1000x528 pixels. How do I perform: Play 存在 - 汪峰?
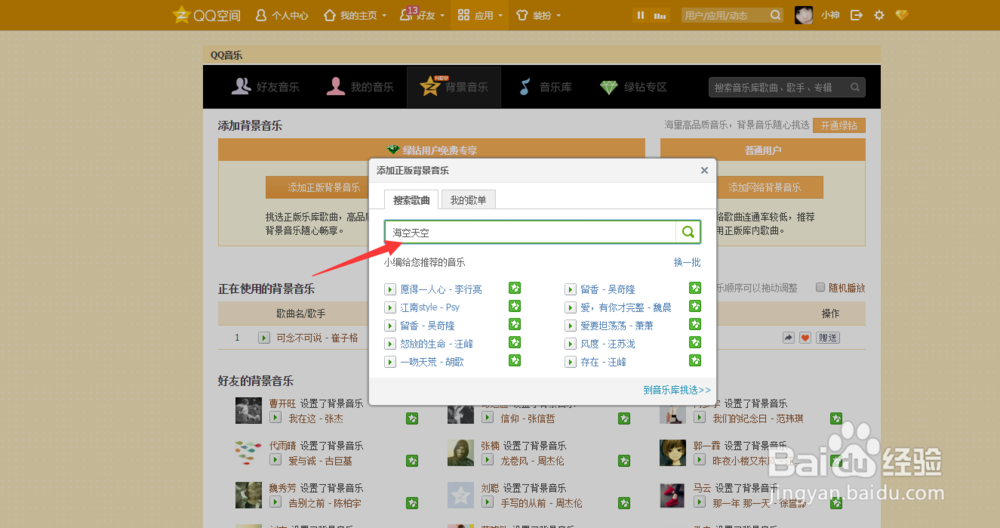(x=570, y=362)
